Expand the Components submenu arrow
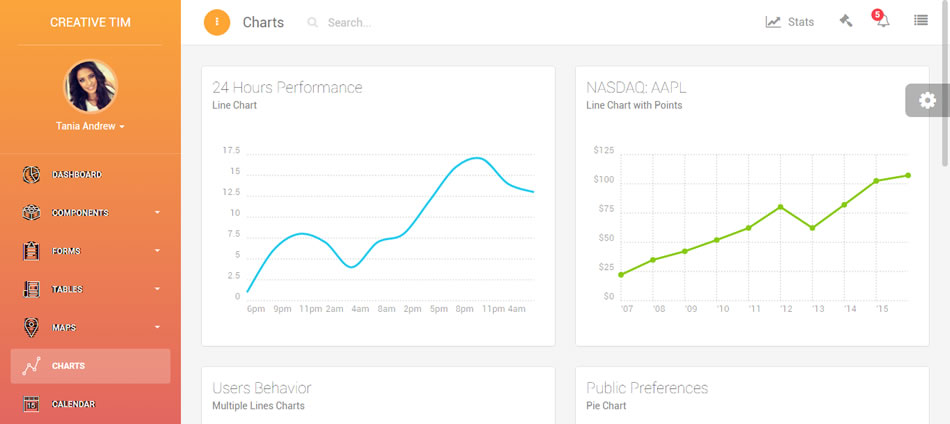Viewport: 950px width, 424px height. (x=157, y=213)
